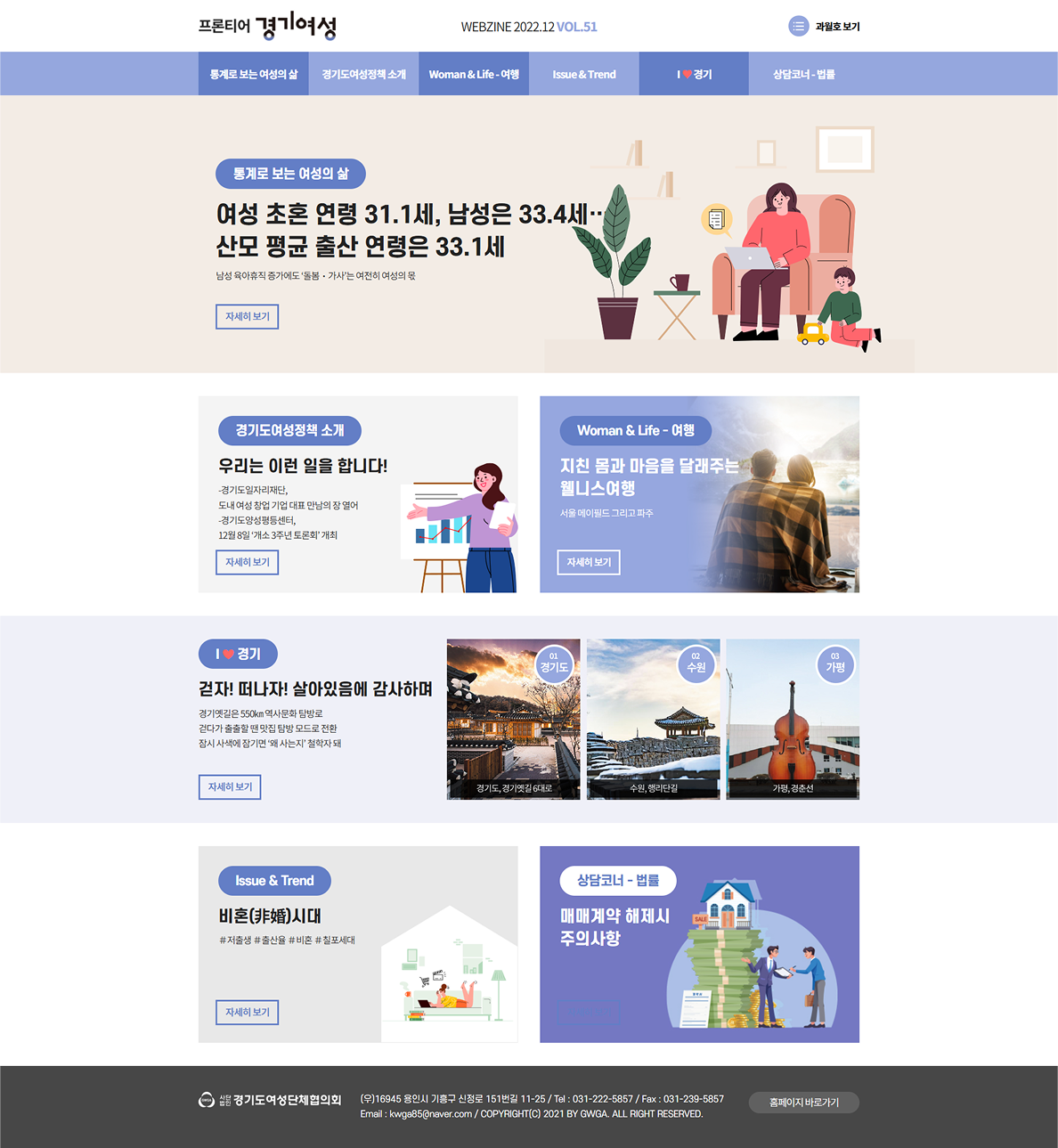Click the 03 가평 circle badge

pos(835,664)
